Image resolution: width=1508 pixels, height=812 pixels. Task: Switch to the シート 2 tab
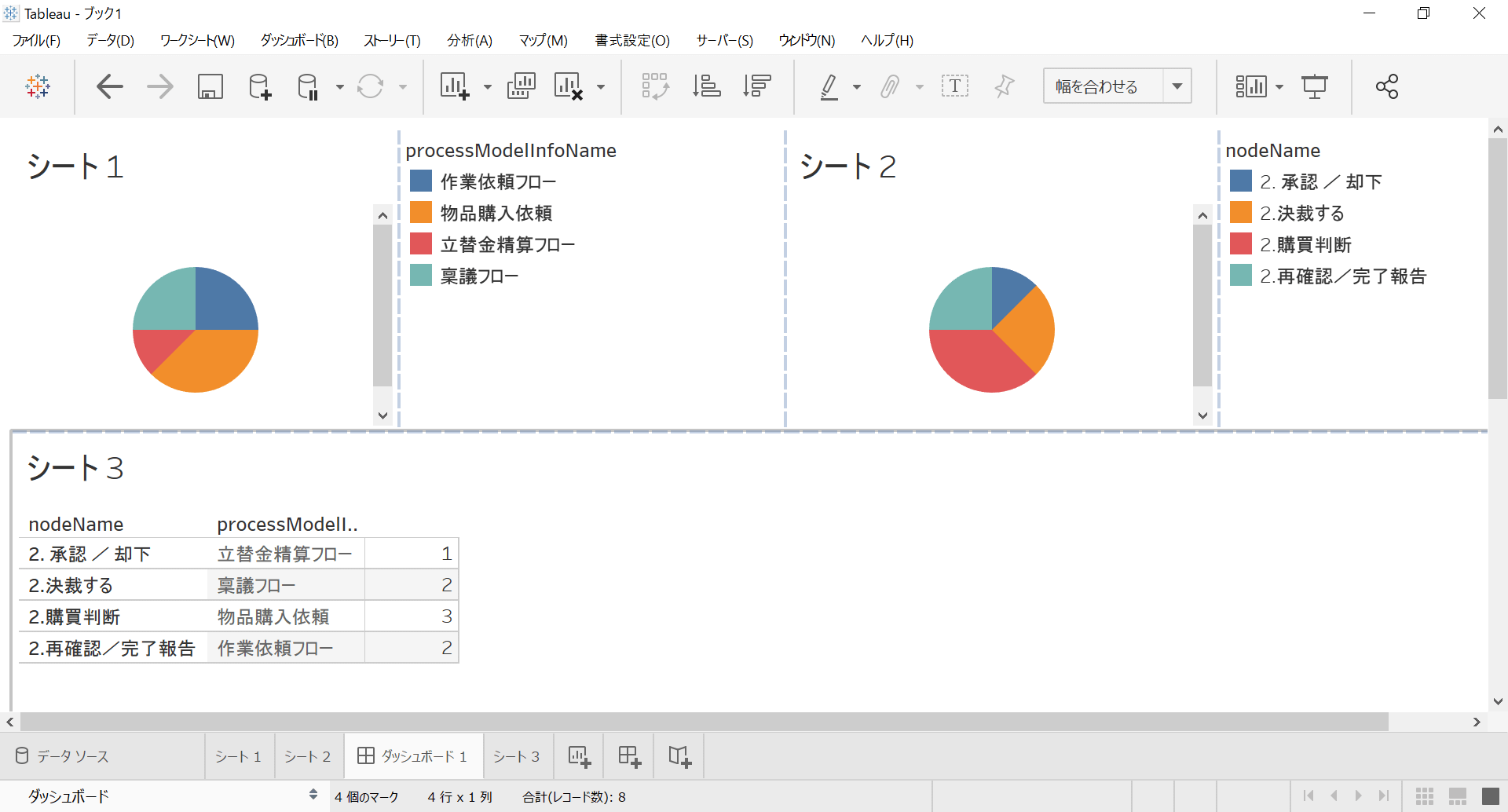307,756
